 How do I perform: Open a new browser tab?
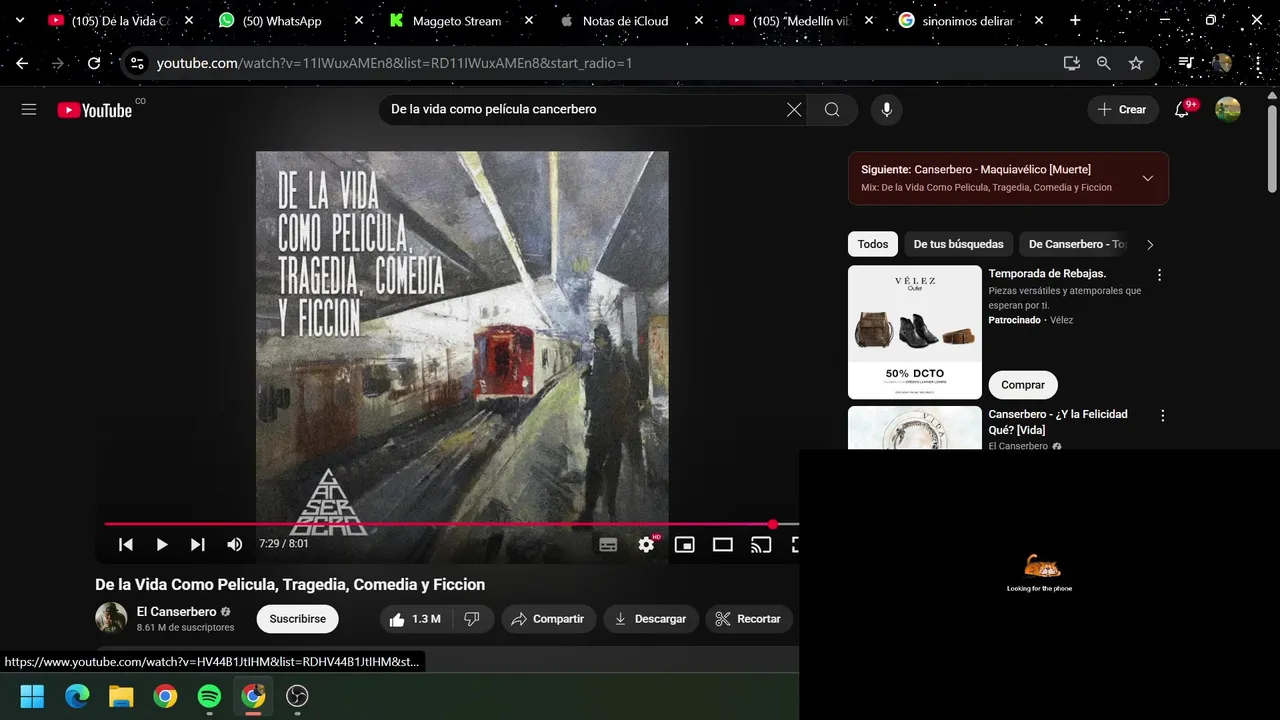click(1075, 20)
